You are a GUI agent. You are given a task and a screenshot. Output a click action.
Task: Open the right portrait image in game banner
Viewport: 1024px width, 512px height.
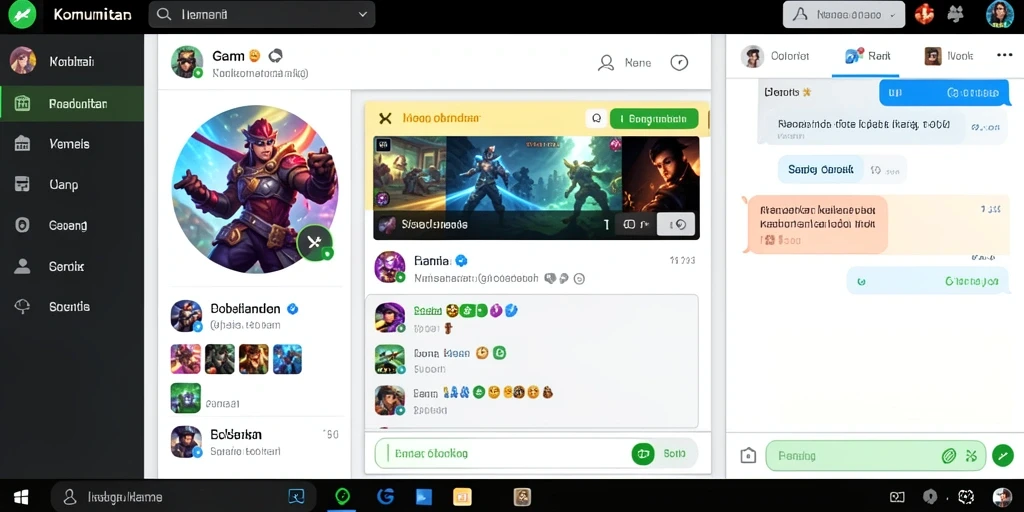[660, 173]
